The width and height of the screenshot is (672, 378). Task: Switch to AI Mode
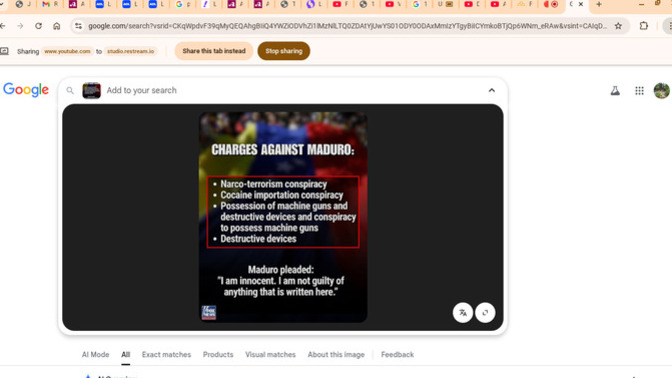96,354
